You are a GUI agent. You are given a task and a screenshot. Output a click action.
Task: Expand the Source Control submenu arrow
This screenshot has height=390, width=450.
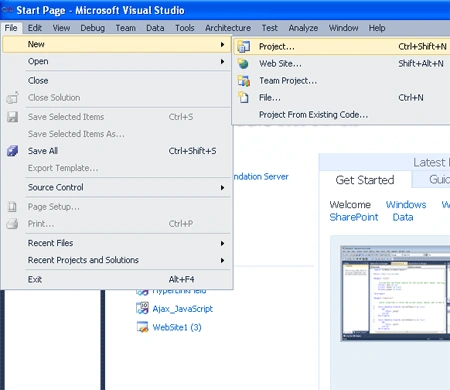[222, 187]
